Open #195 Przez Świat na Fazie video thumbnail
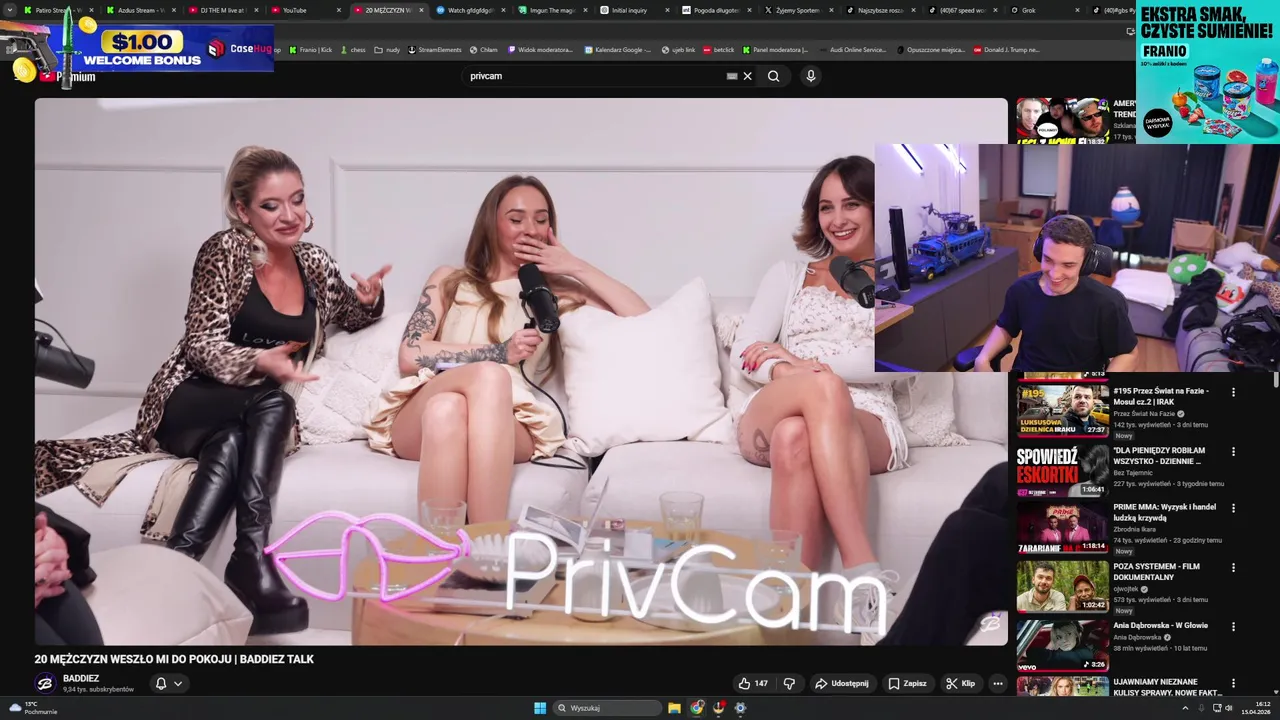1280x720 pixels. pos(1062,410)
